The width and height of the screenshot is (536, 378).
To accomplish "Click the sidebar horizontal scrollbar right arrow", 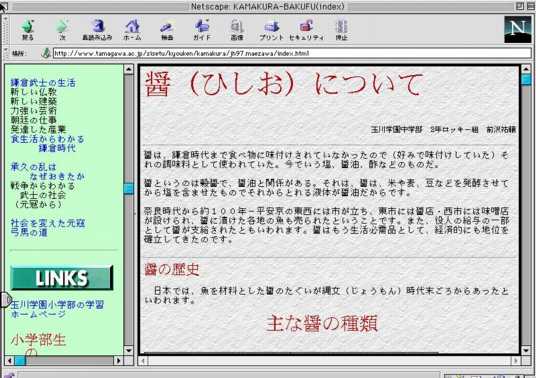I will point(118,361).
